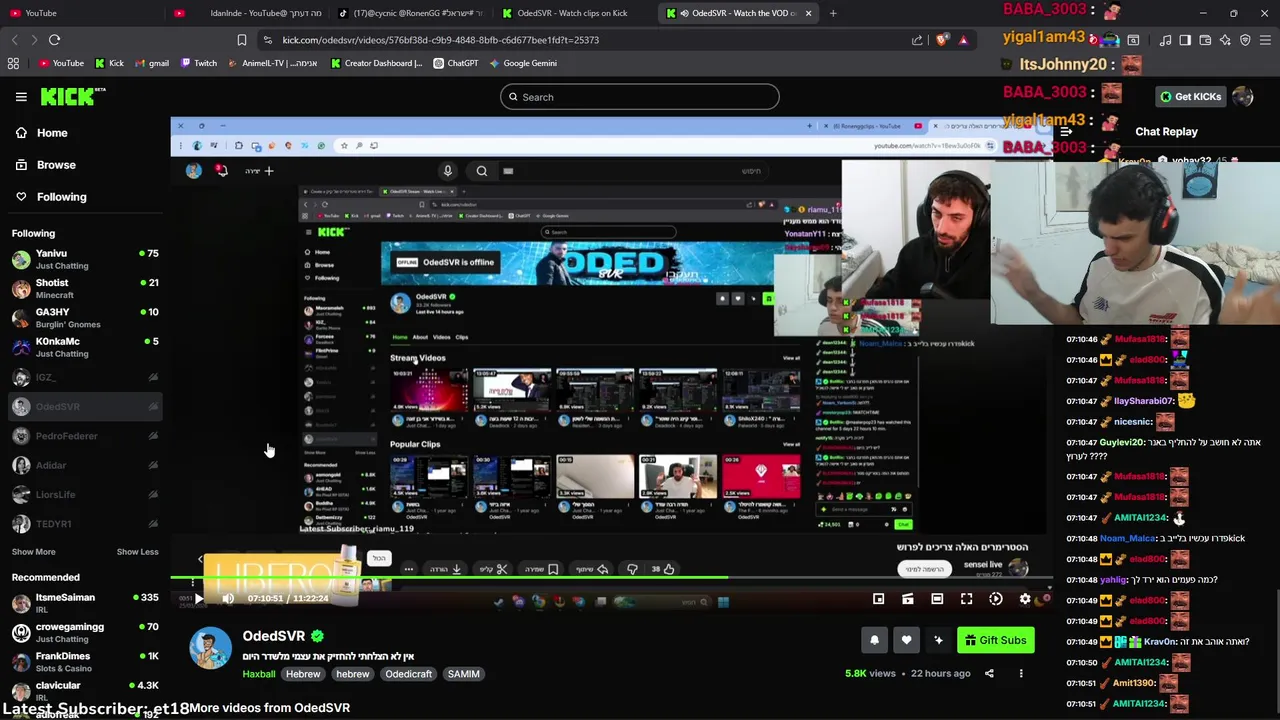Open the music note media control icon
Image resolution: width=1280 pixels, height=720 pixels.
pyautogui.click(x=1165, y=40)
